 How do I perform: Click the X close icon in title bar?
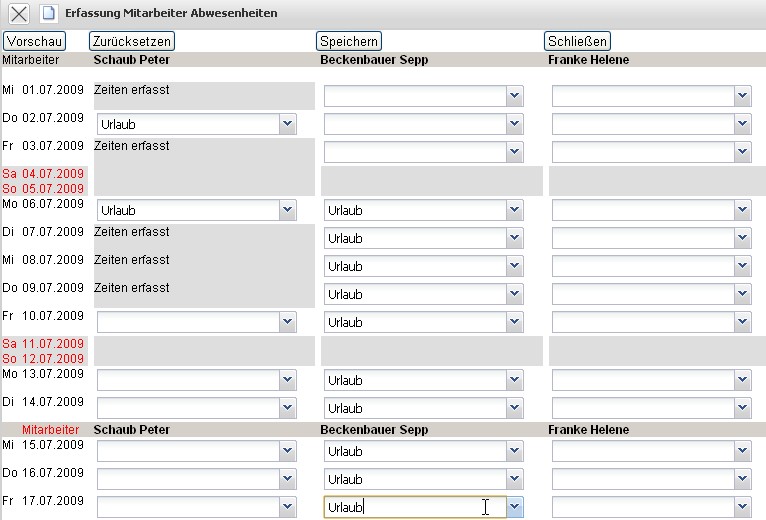pos(18,14)
